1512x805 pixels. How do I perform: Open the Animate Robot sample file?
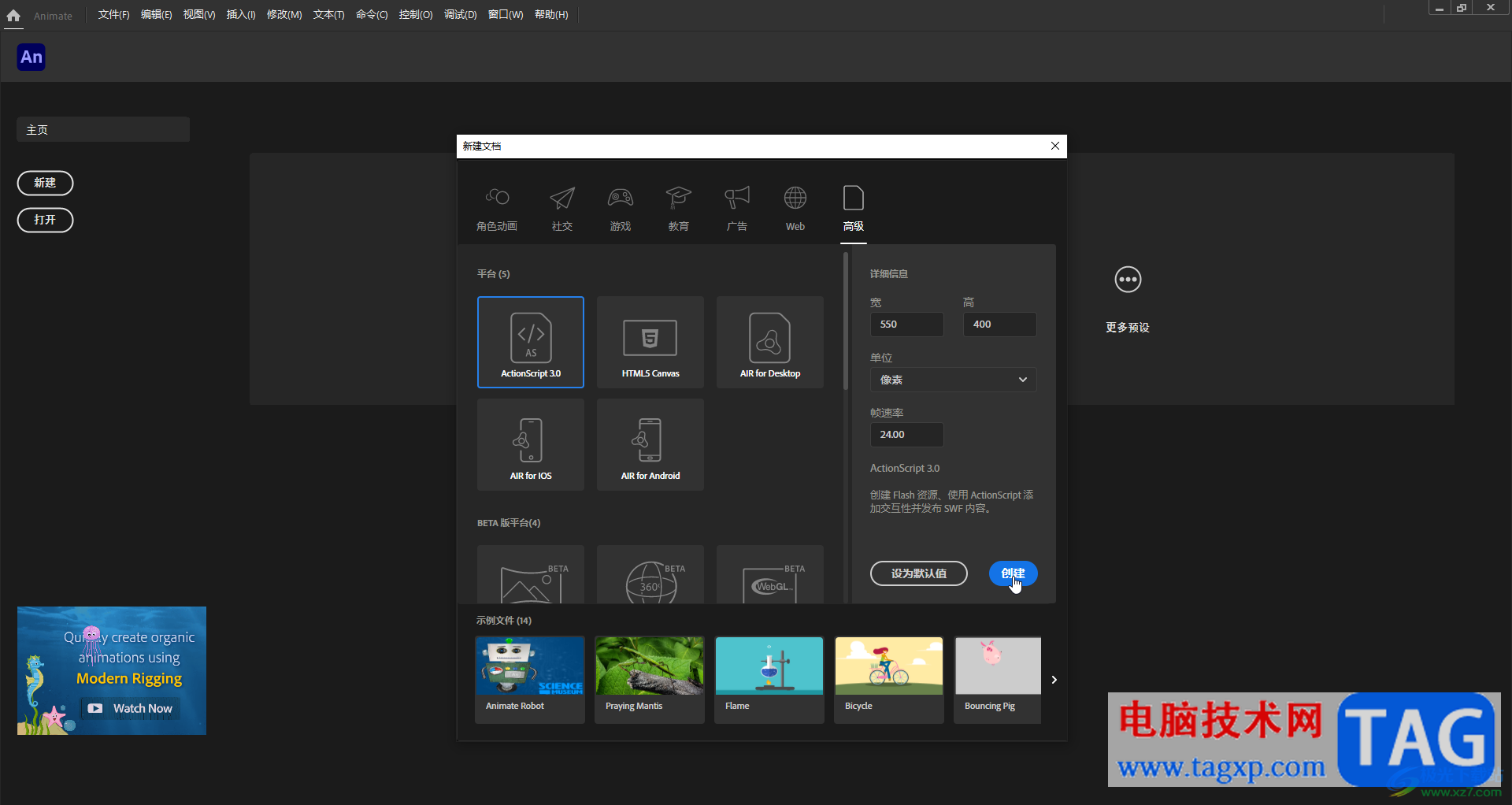tap(530, 680)
